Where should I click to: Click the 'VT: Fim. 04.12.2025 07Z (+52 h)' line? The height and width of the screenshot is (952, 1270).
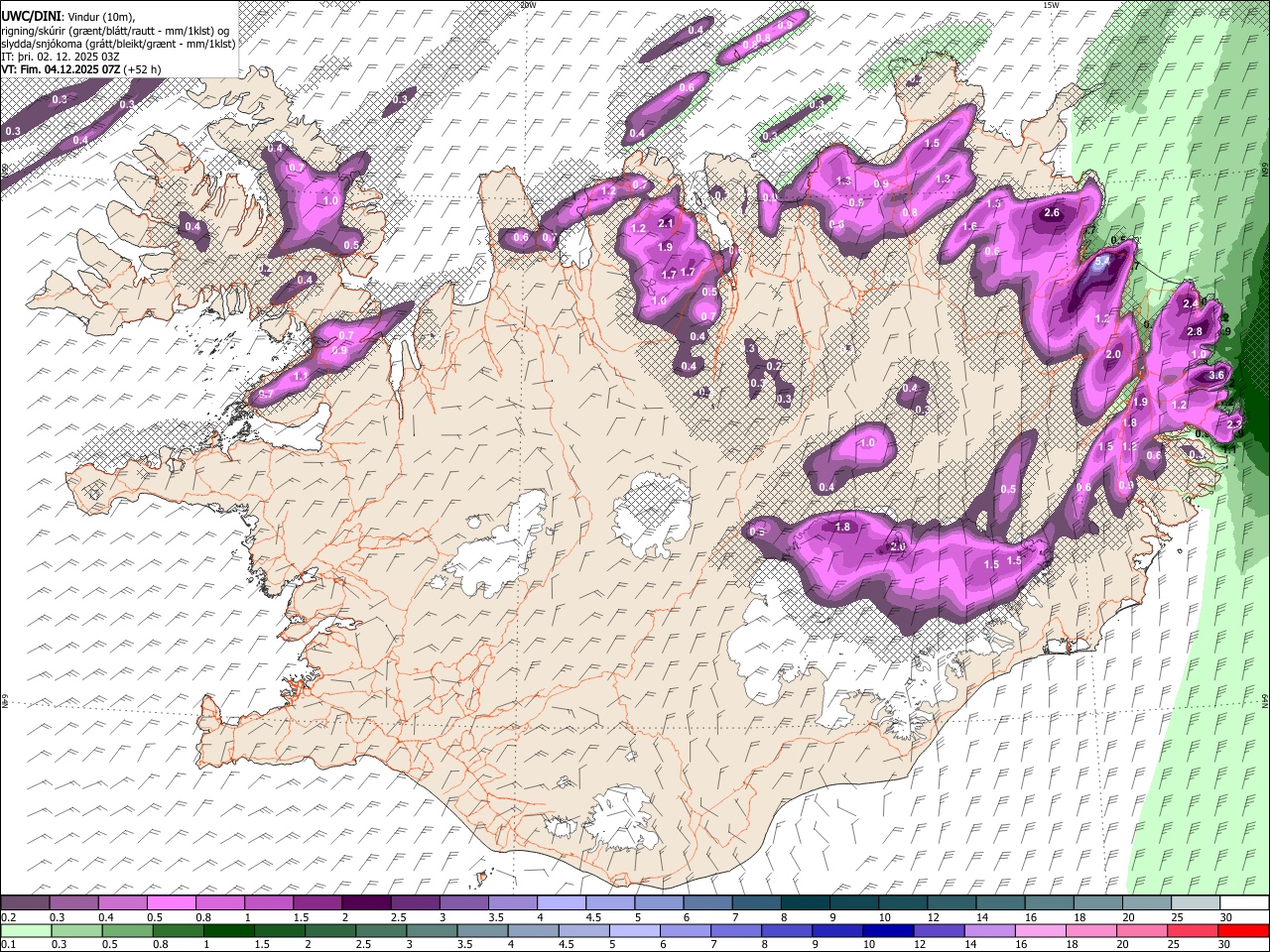[x=81, y=68]
